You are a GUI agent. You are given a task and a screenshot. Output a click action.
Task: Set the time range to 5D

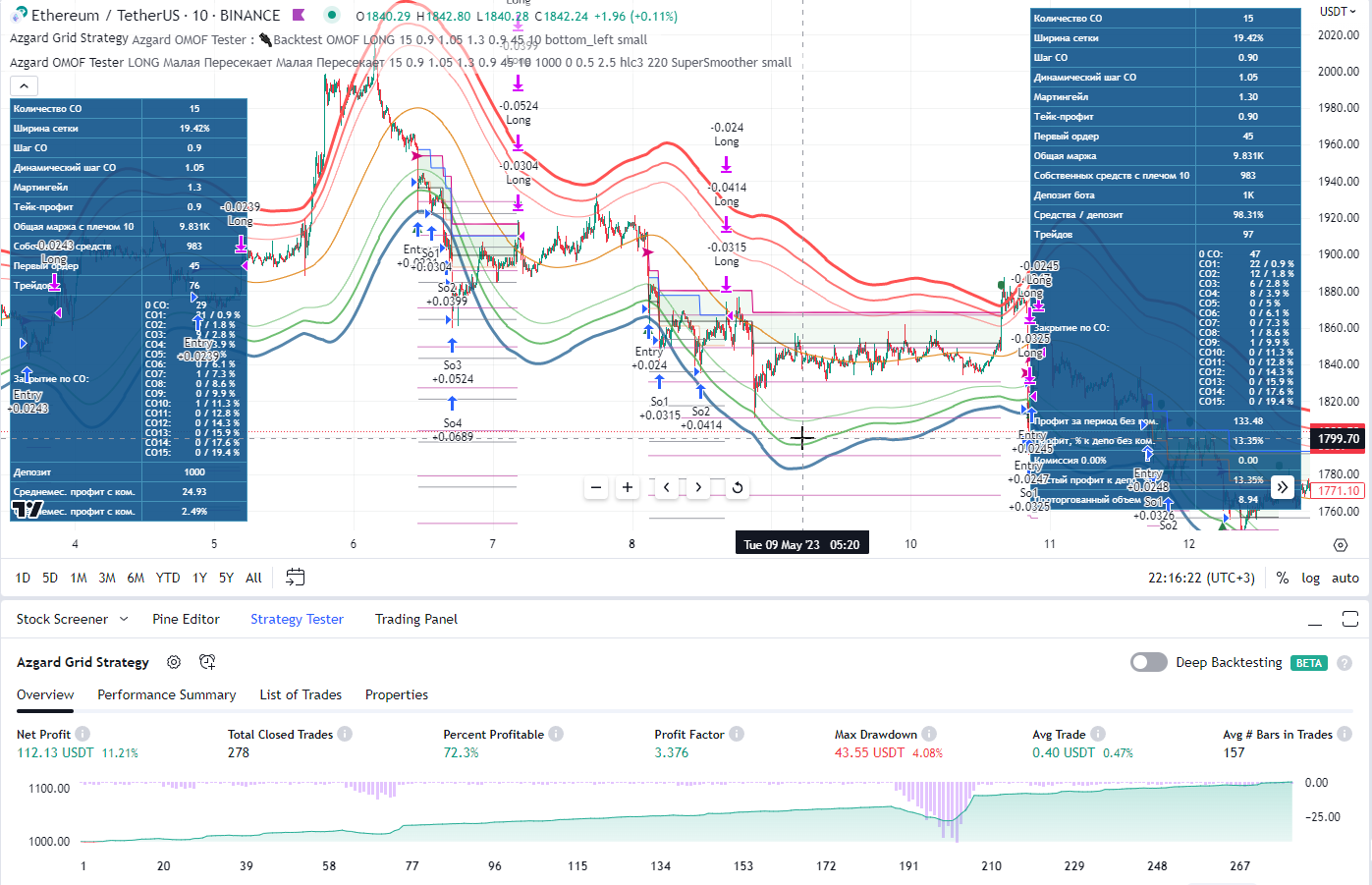pos(50,578)
